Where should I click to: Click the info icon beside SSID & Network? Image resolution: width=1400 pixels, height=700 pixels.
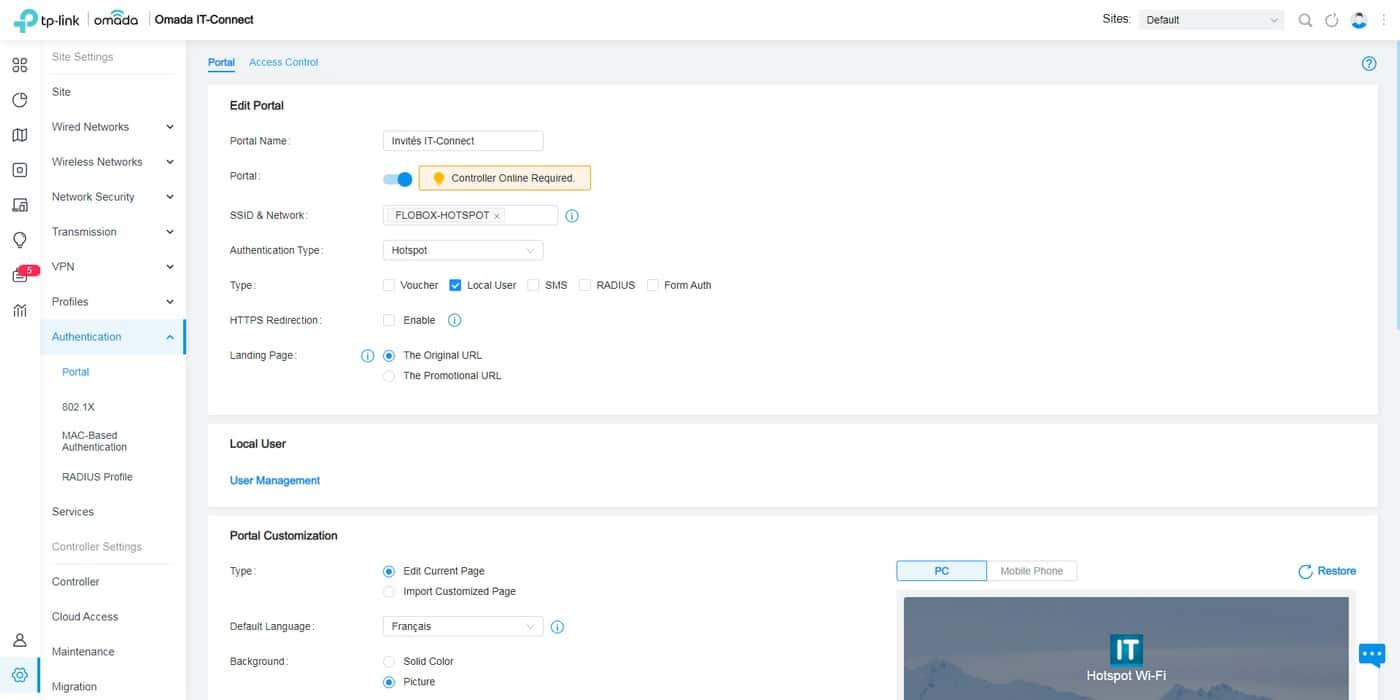[572, 216]
